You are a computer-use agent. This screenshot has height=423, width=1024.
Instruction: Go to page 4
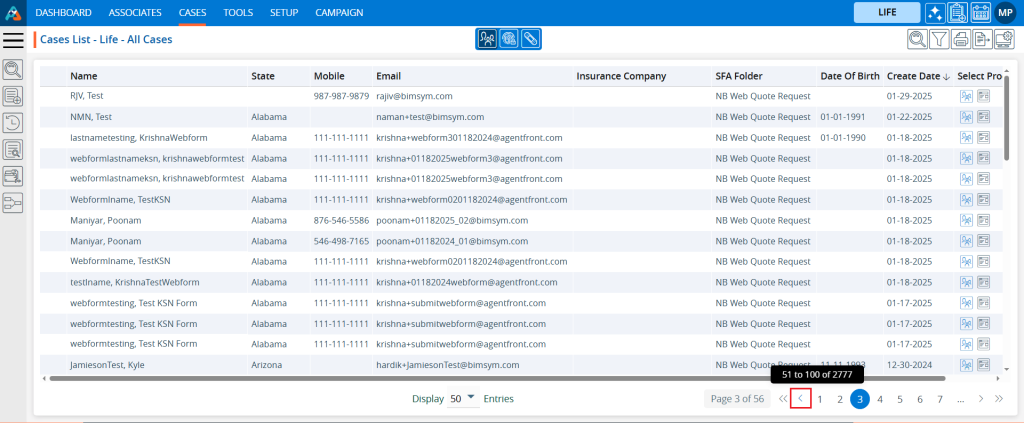[x=880, y=399]
